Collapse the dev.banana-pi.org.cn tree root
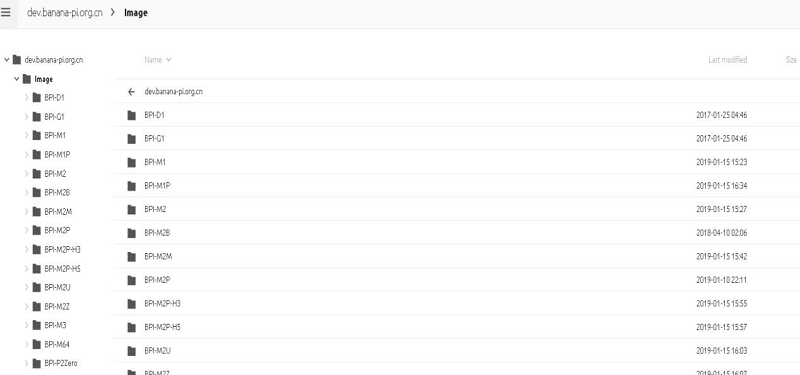The height and width of the screenshot is (375, 800). tap(7, 60)
